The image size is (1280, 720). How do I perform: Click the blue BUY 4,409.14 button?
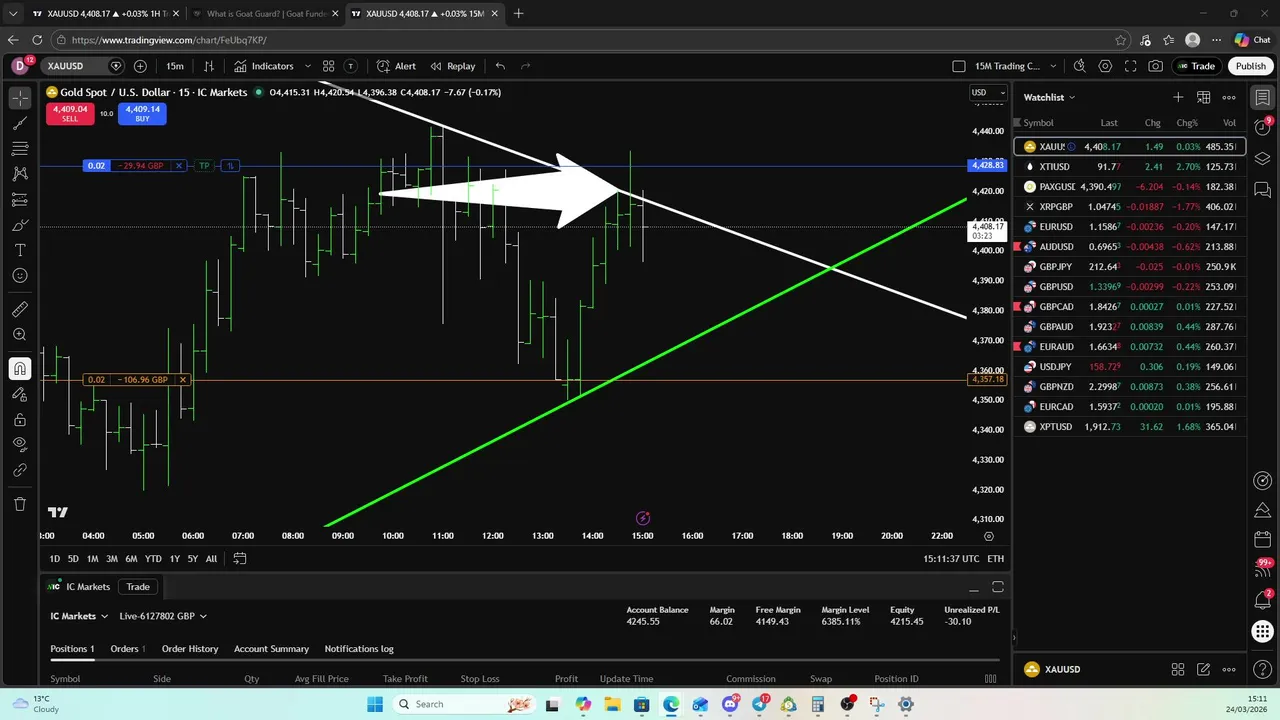142,113
